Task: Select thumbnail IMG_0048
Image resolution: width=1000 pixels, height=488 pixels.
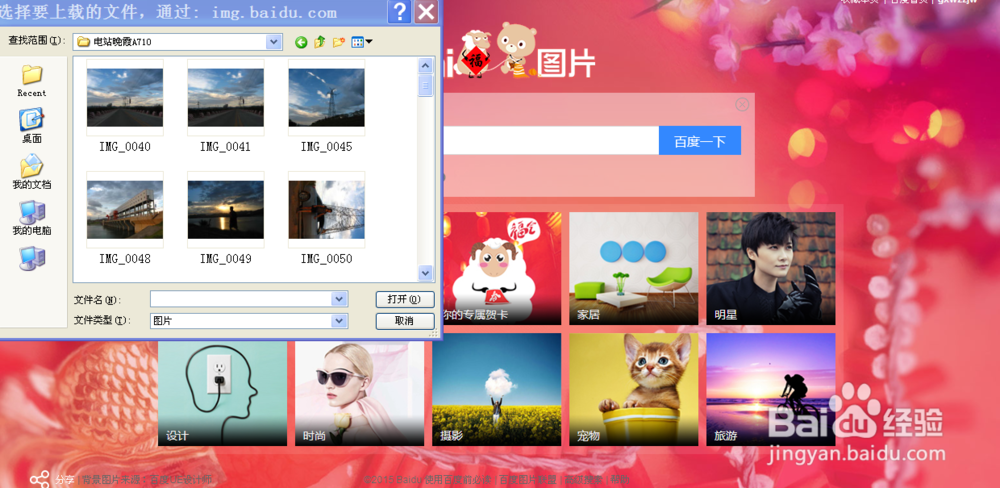Action: (x=125, y=209)
